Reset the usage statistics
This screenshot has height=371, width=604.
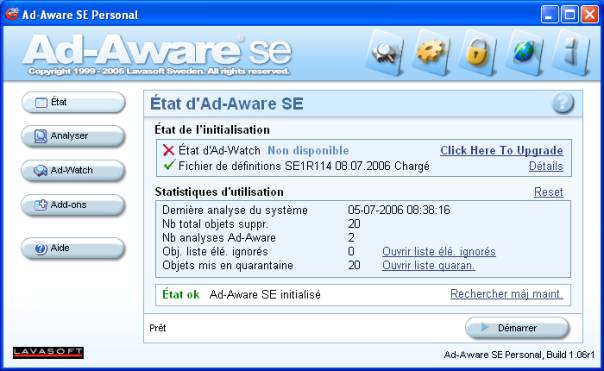coord(549,192)
